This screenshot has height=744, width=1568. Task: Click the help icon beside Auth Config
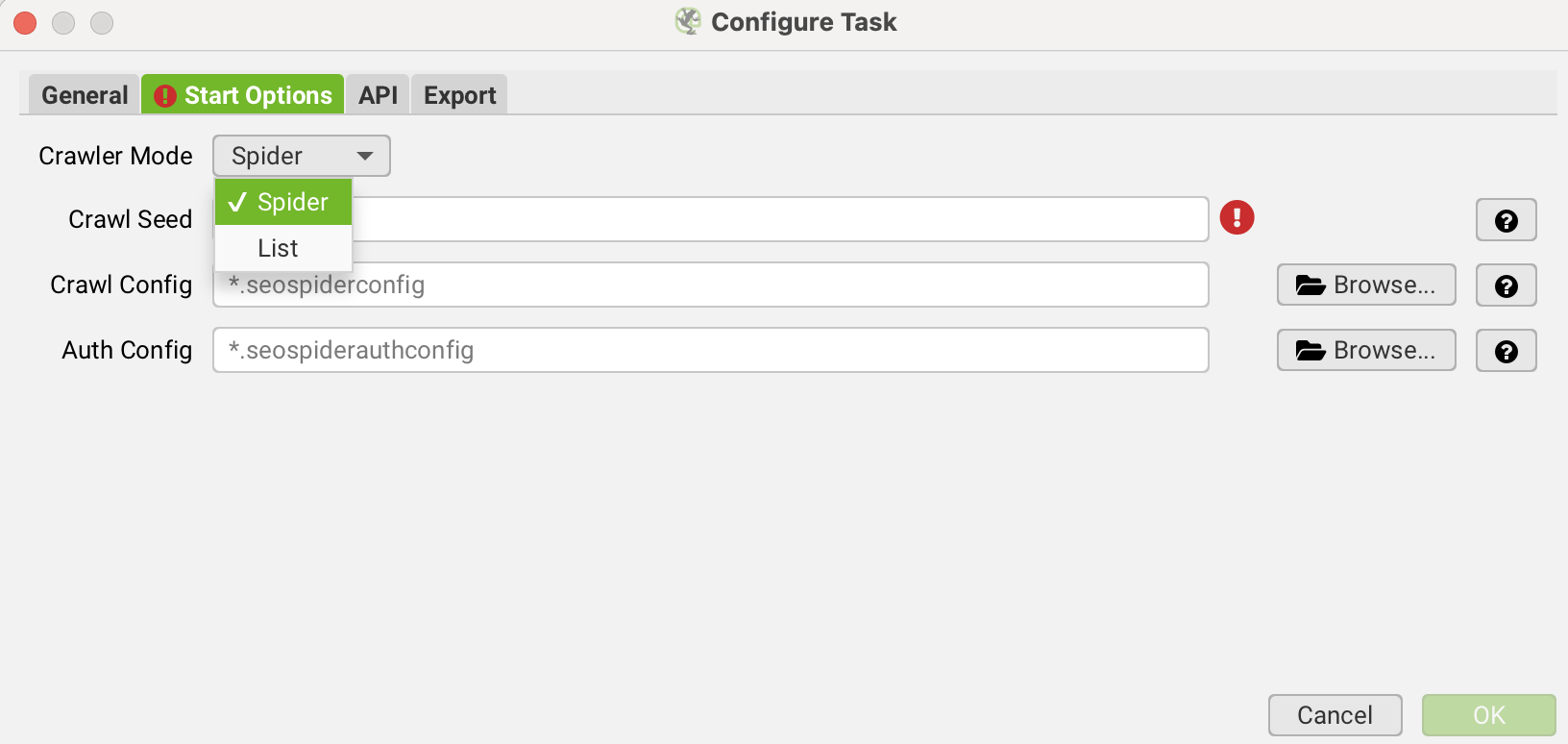coord(1506,351)
